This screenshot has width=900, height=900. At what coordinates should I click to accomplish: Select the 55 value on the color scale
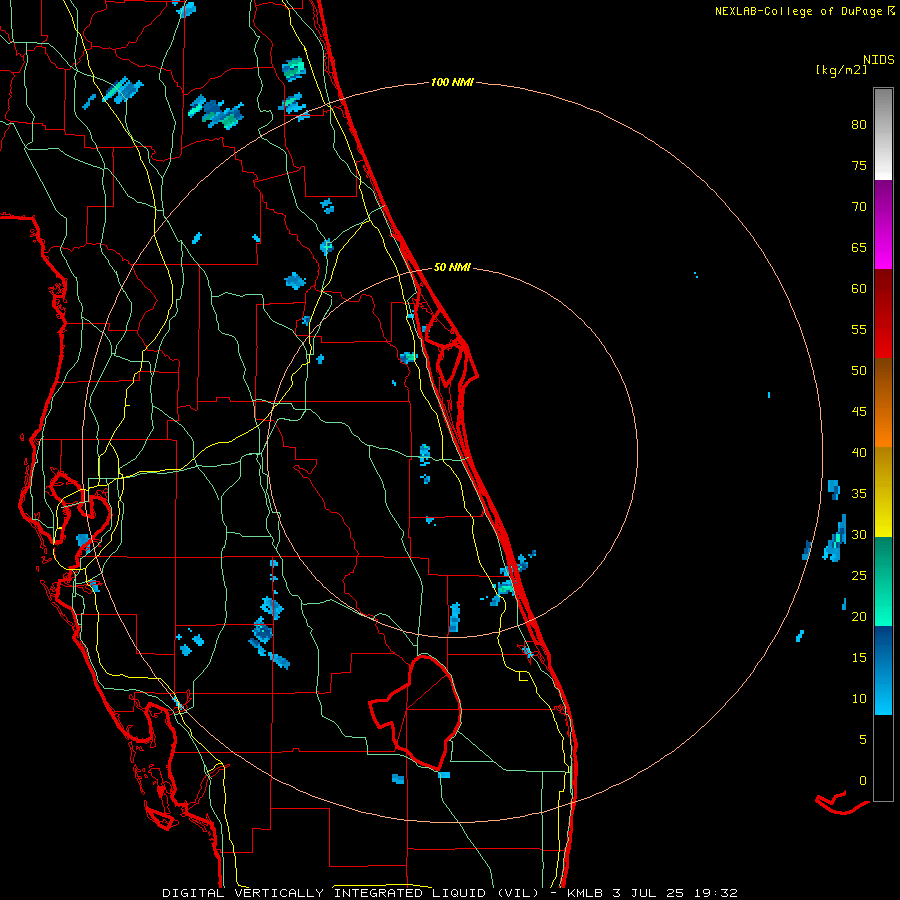click(x=859, y=329)
